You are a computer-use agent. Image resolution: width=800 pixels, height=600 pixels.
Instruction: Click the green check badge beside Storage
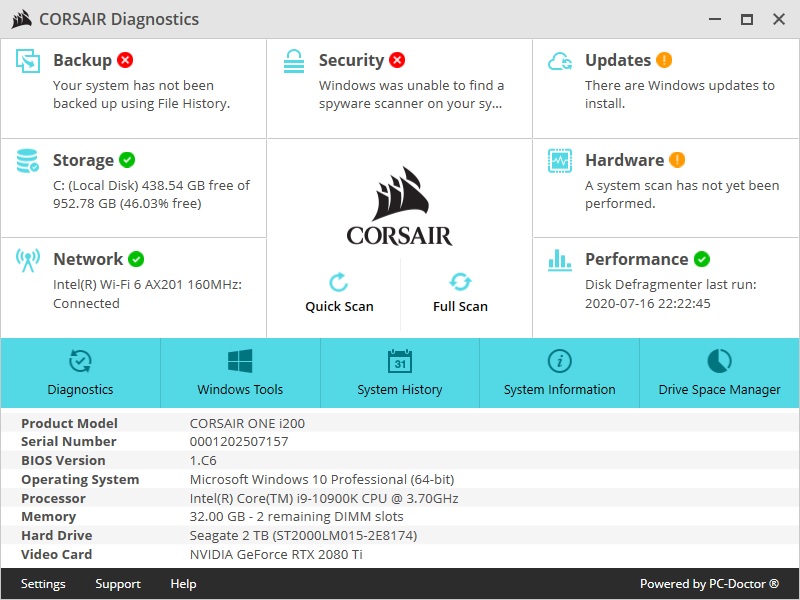point(127,160)
